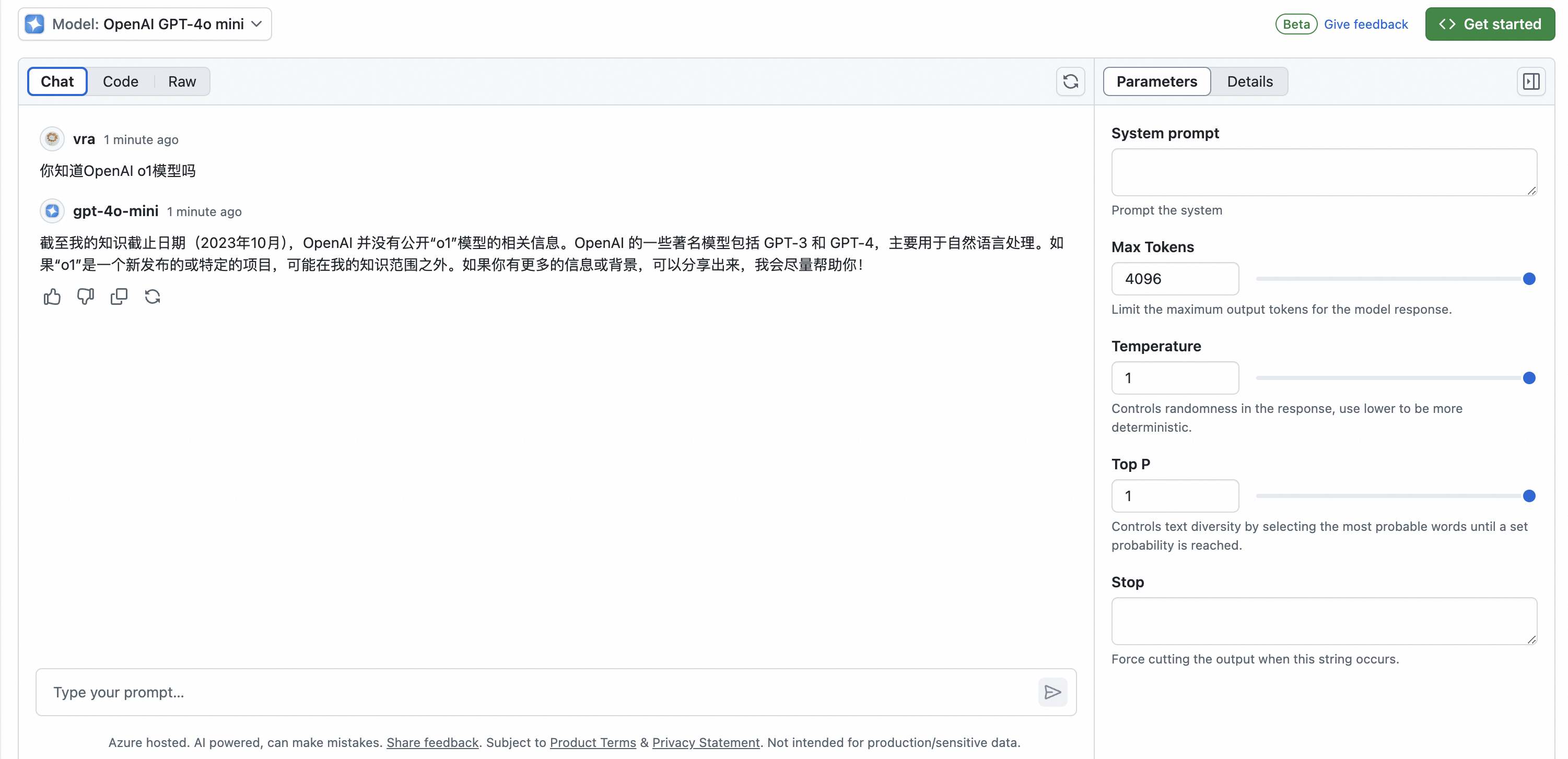Click the vra user avatar
The height and width of the screenshot is (759, 1568).
pos(52,138)
